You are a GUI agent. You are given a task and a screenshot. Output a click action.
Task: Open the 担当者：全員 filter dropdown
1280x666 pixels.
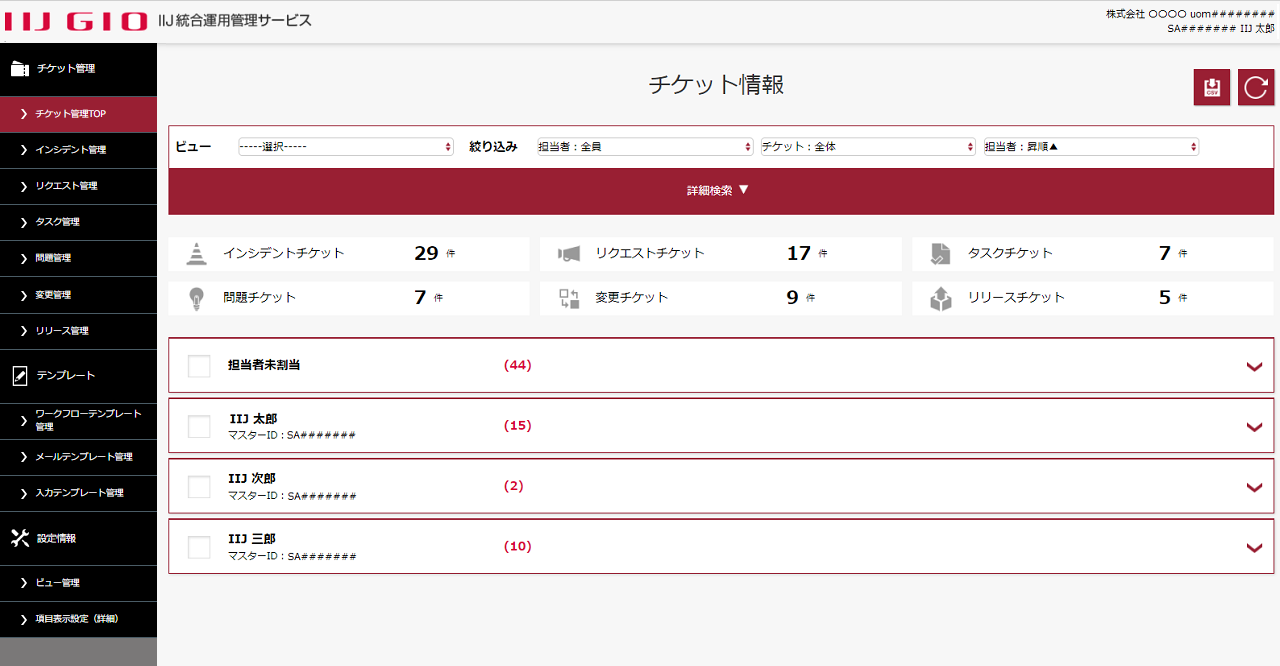(x=645, y=147)
